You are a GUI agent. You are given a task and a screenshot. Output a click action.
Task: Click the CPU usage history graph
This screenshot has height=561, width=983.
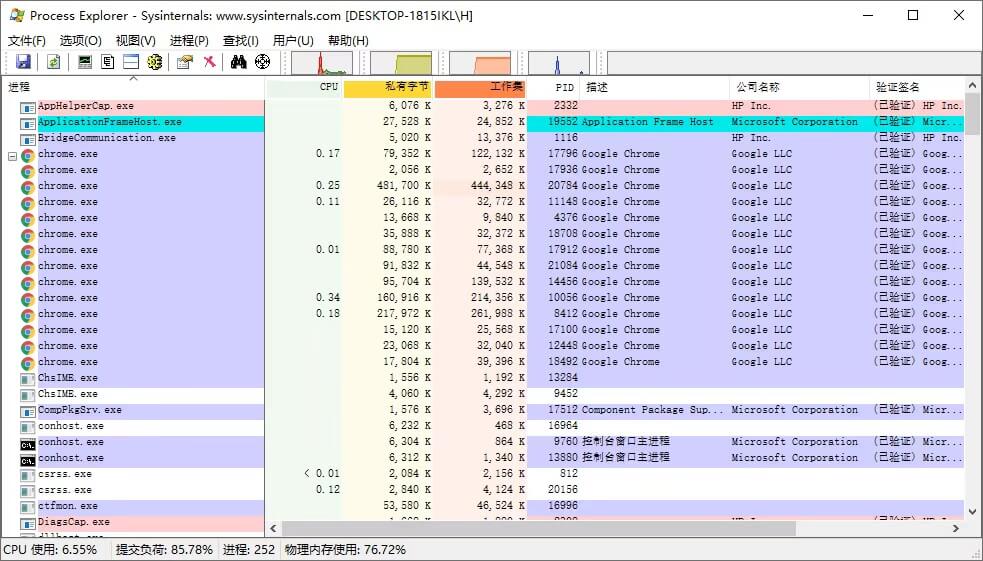point(322,63)
